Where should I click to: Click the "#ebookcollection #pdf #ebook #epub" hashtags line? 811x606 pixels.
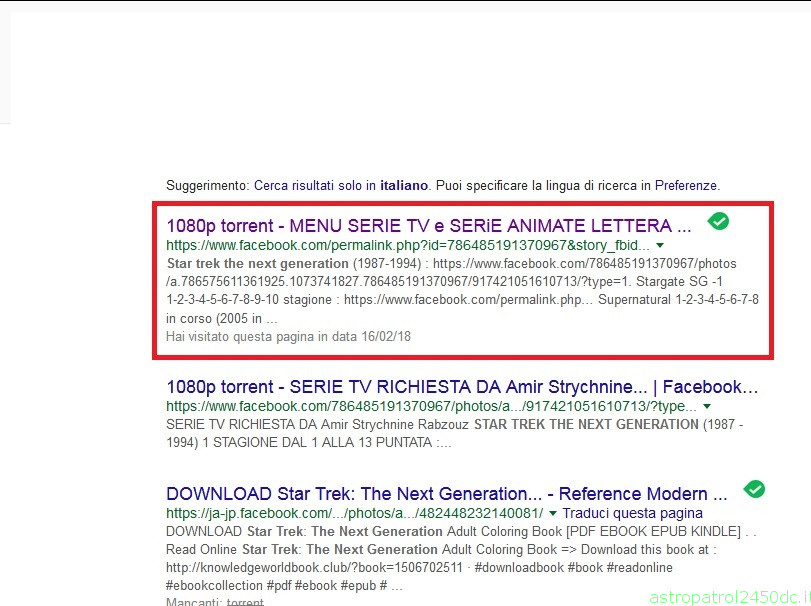(284, 586)
